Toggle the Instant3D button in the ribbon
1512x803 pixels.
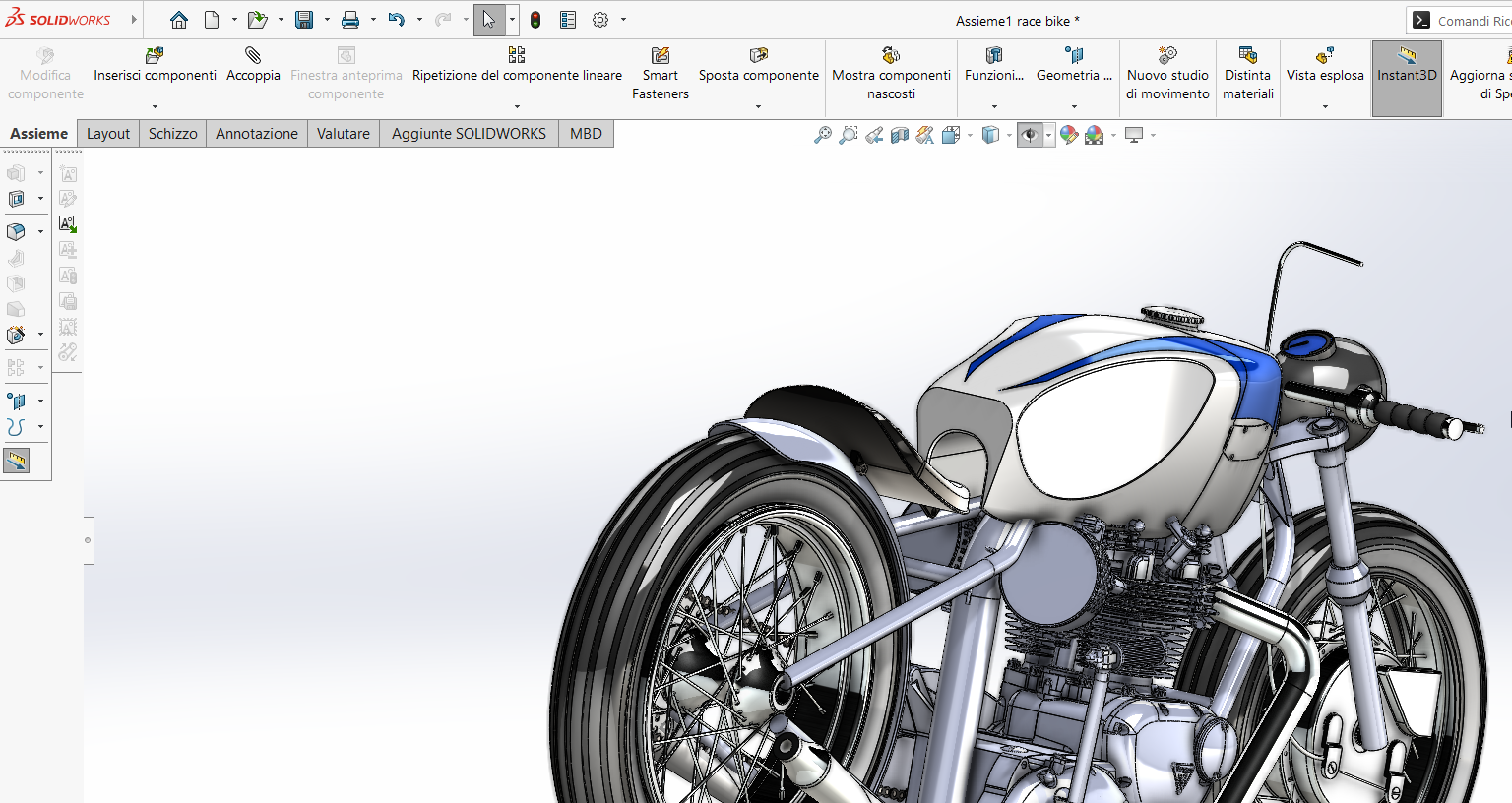[1407, 73]
